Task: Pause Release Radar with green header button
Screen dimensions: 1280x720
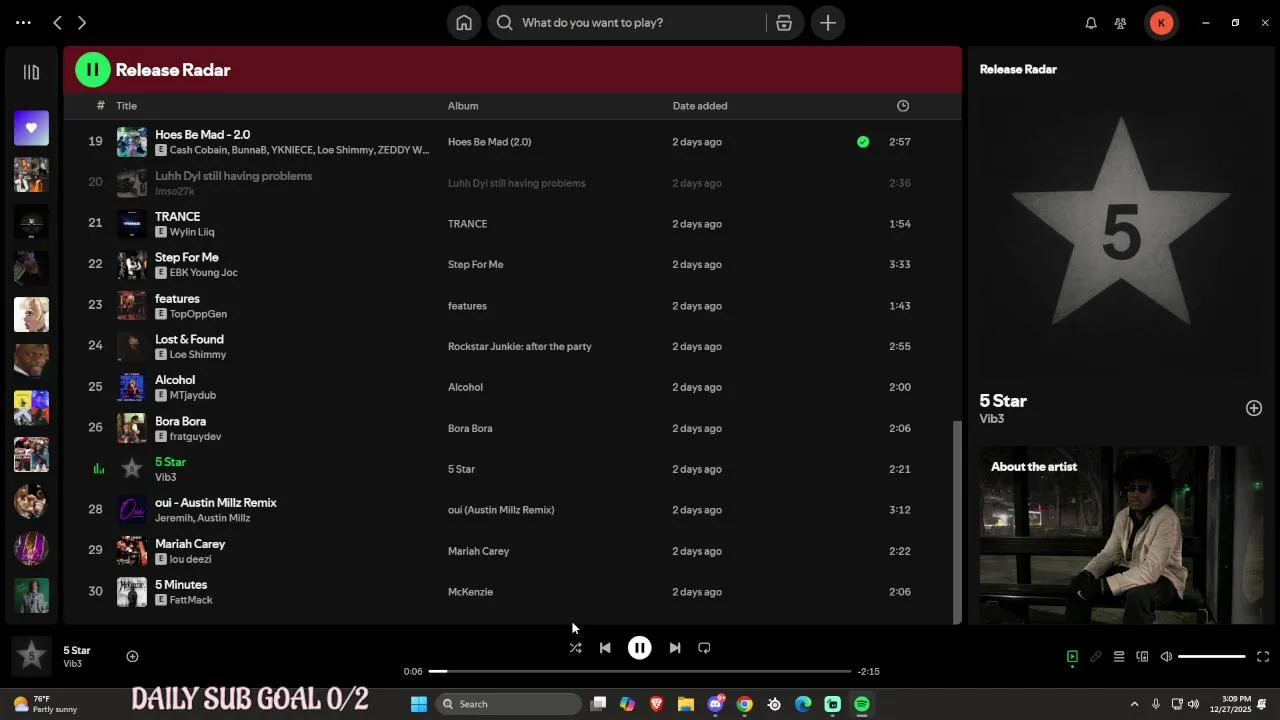Action: pyautogui.click(x=93, y=70)
